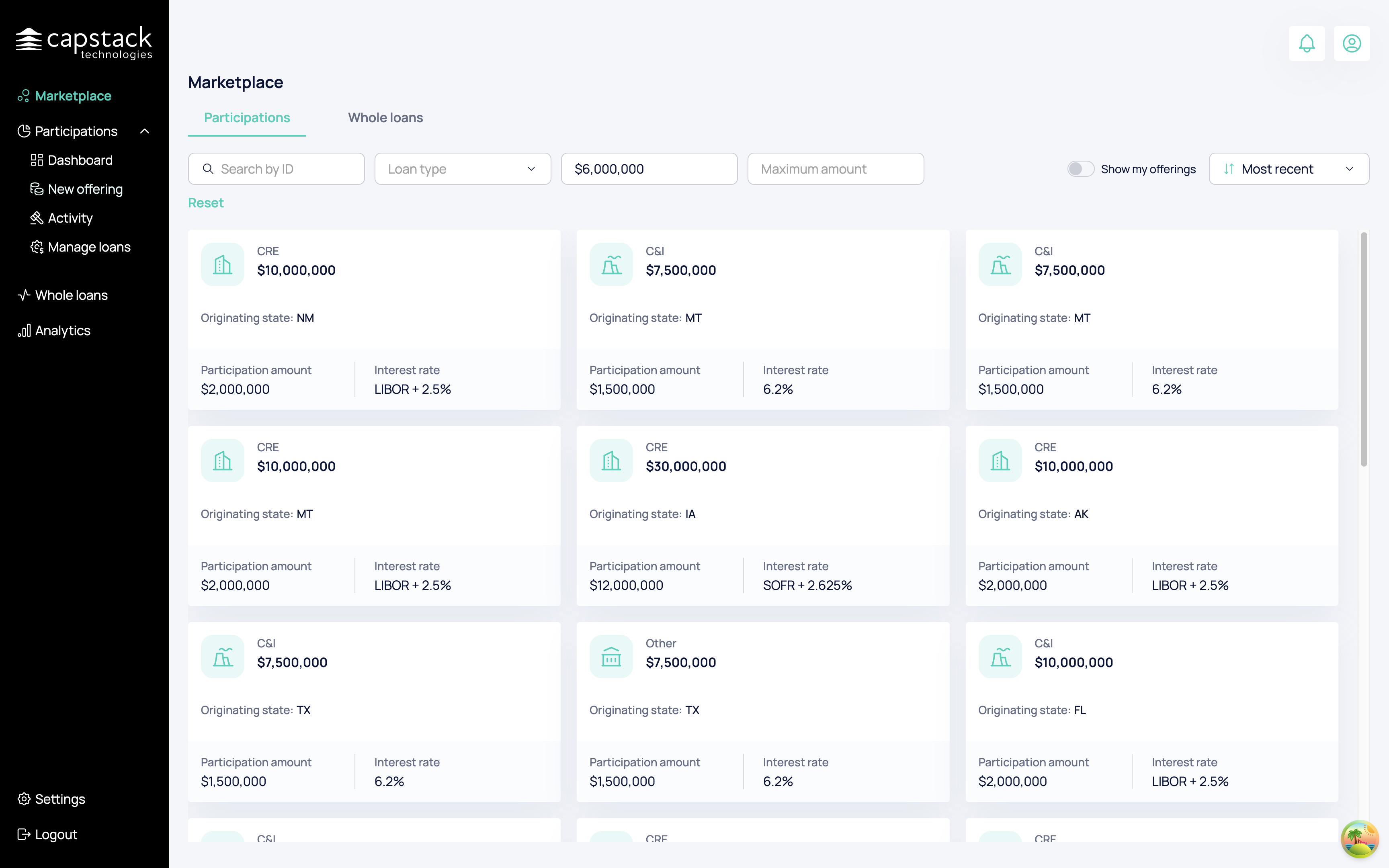This screenshot has height=868, width=1389.
Task: Collapse the Participations sidebar section chevron
Action: tap(145, 131)
